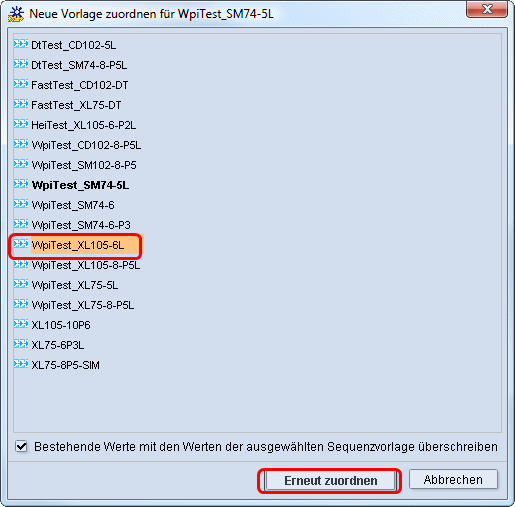Pick the XL75-6P3L template
Viewport: 515px width, 507px height.
click(58, 345)
